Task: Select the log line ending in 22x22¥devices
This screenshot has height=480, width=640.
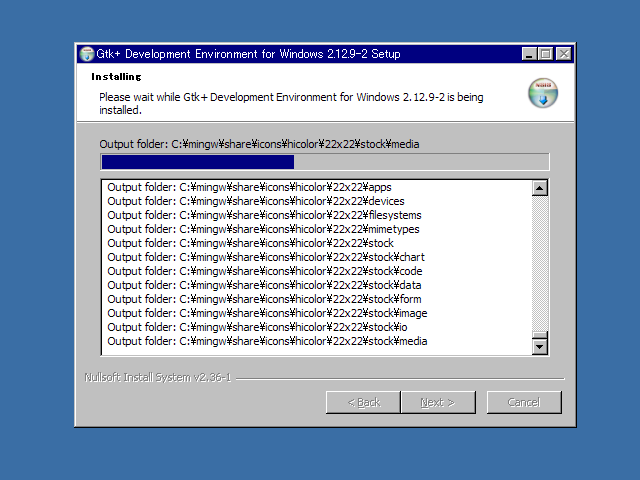Action: [x=256, y=201]
